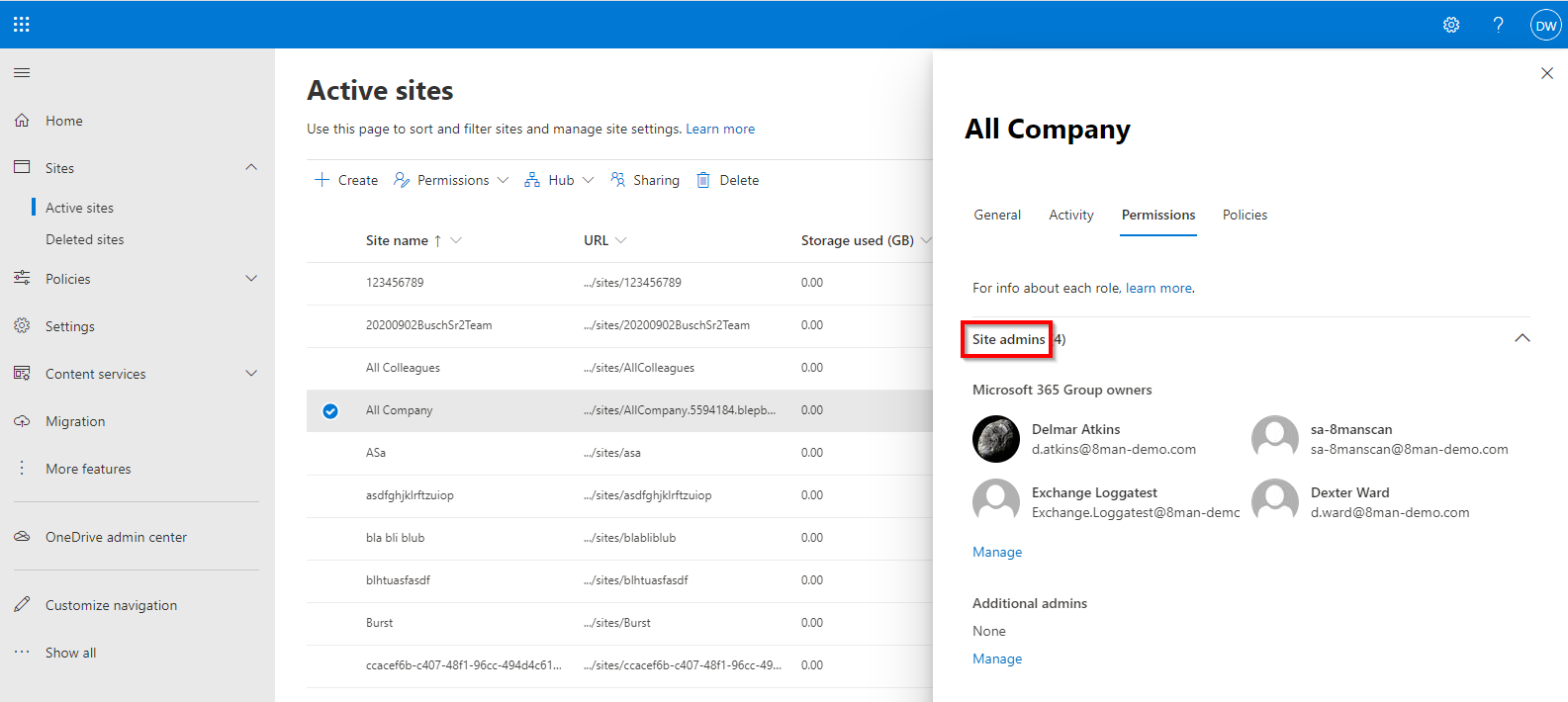Open the app launcher waffle icon
Image resolution: width=1568 pixels, height=702 pixels.
click(x=22, y=25)
